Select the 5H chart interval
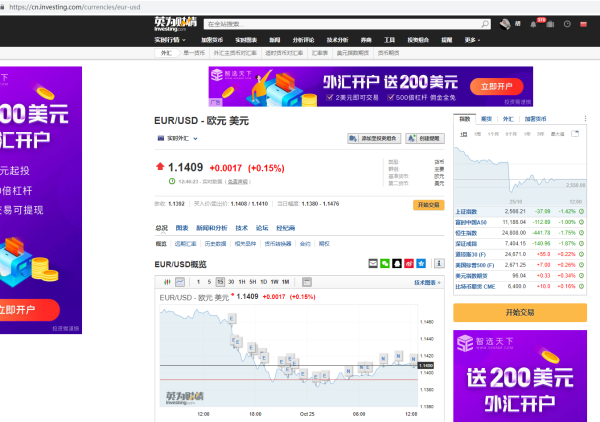This screenshot has height=422, width=600. [x=253, y=282]
